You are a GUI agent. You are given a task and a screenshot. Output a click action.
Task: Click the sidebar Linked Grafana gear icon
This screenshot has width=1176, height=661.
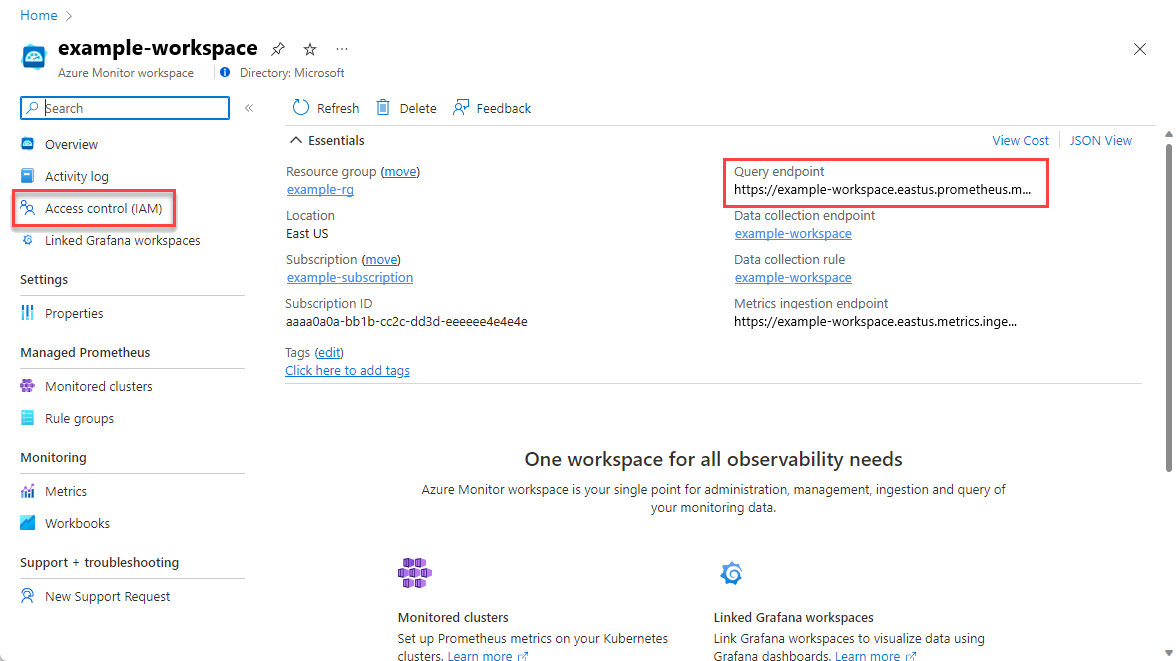(x=28, y=240)
